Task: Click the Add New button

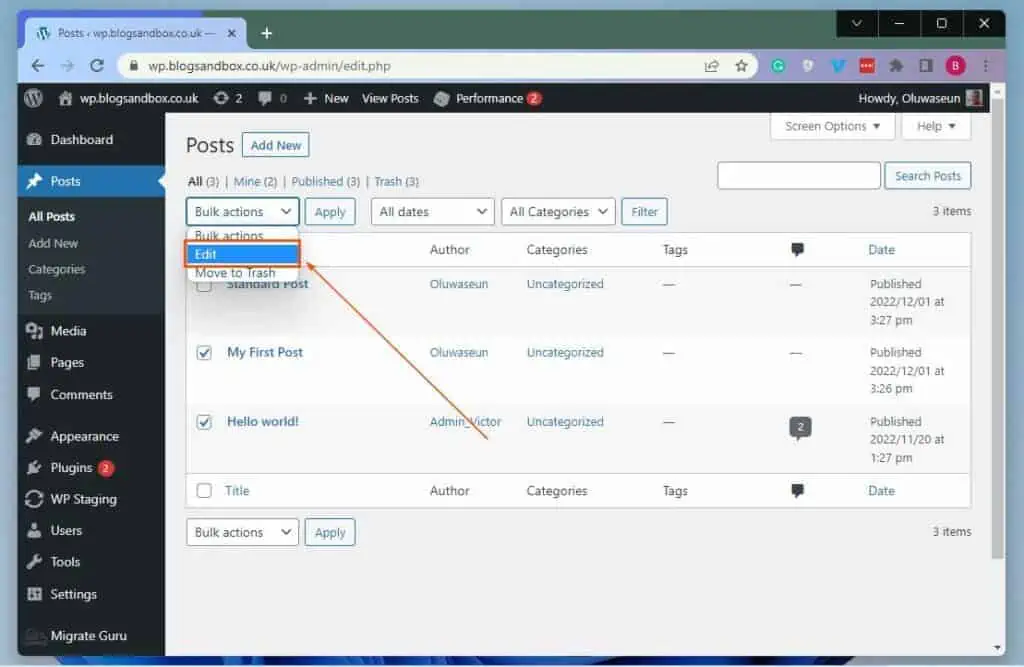Action: click(x=275, y=145)
